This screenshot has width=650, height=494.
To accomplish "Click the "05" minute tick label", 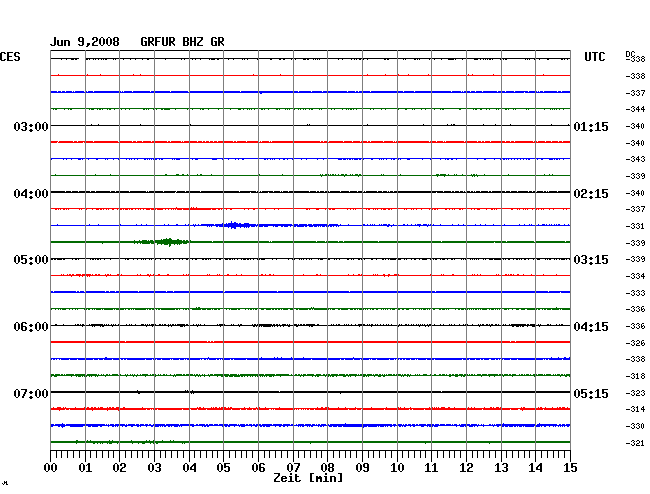I will tap(223, 468).
